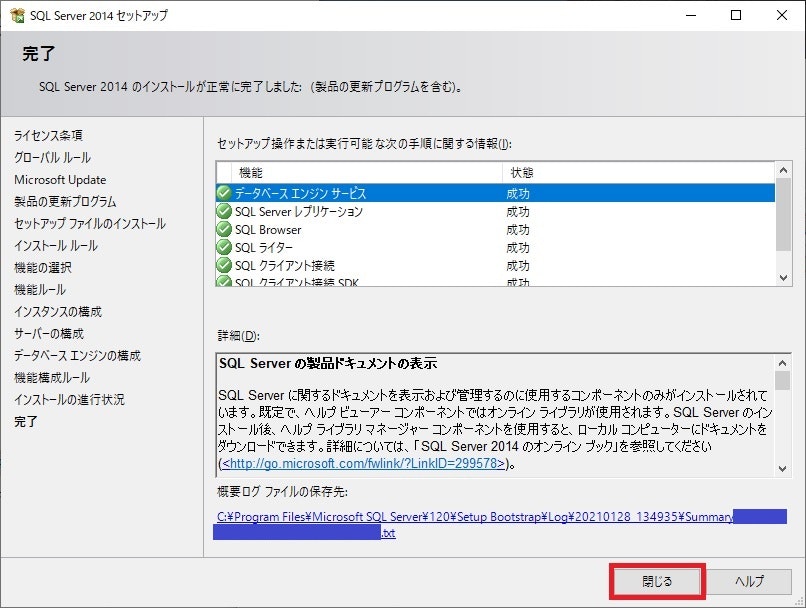This screenshot has width=806, height=608.
Task: Select the SQL クライアント接続 row
Action: (496, 265)
